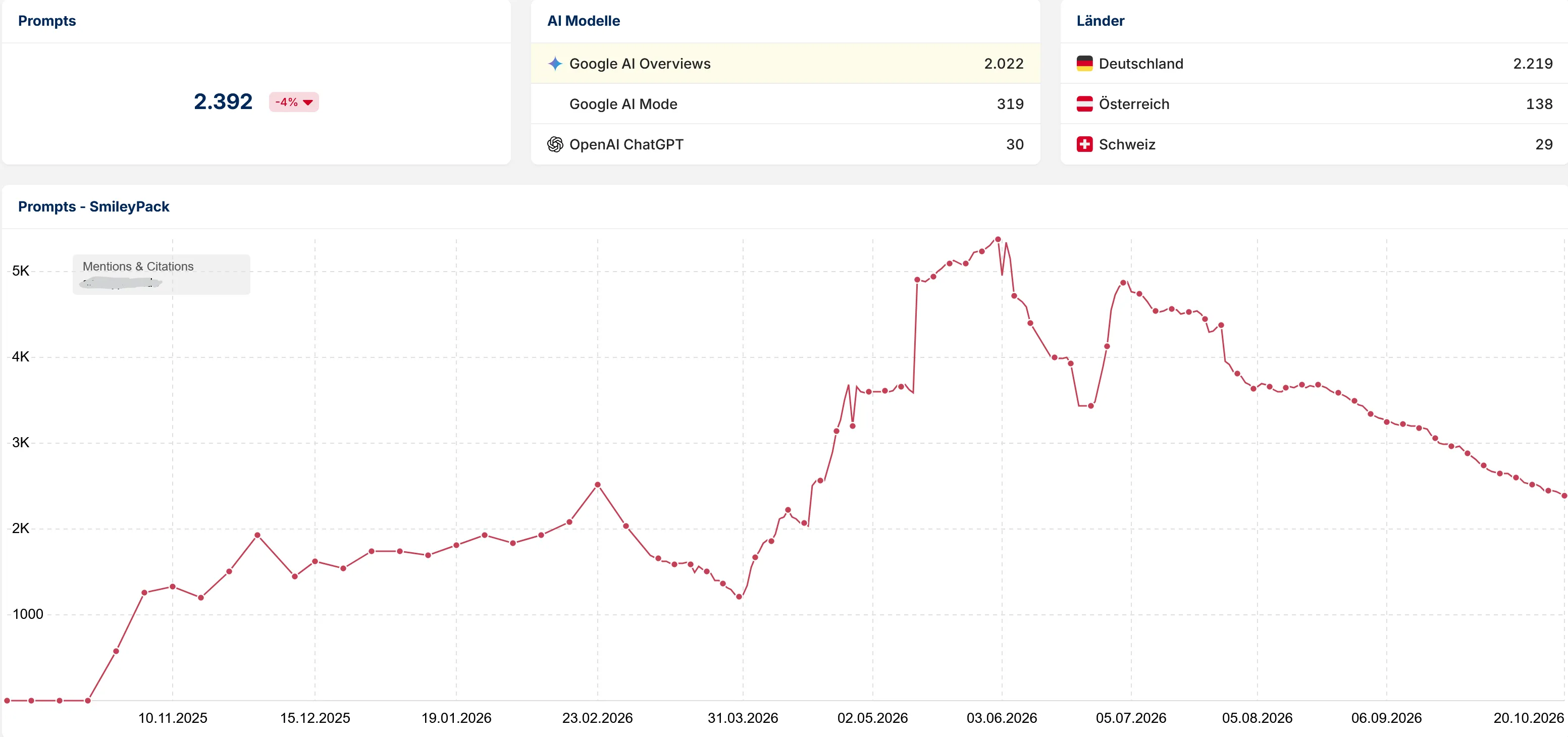Click the OpenAI ChatGPT logo icon

554,144
